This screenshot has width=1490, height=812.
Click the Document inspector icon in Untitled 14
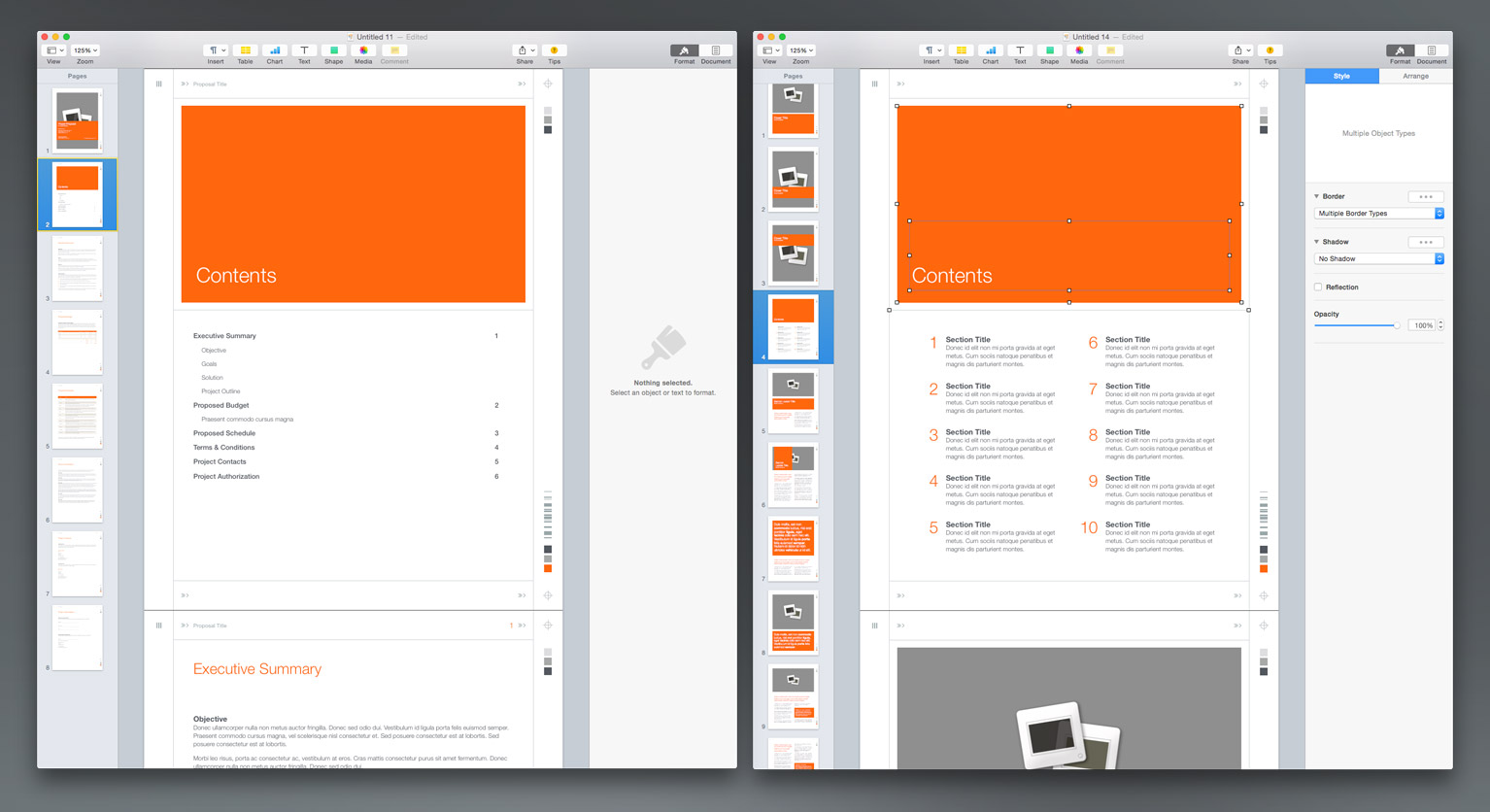click(1431, 51)
